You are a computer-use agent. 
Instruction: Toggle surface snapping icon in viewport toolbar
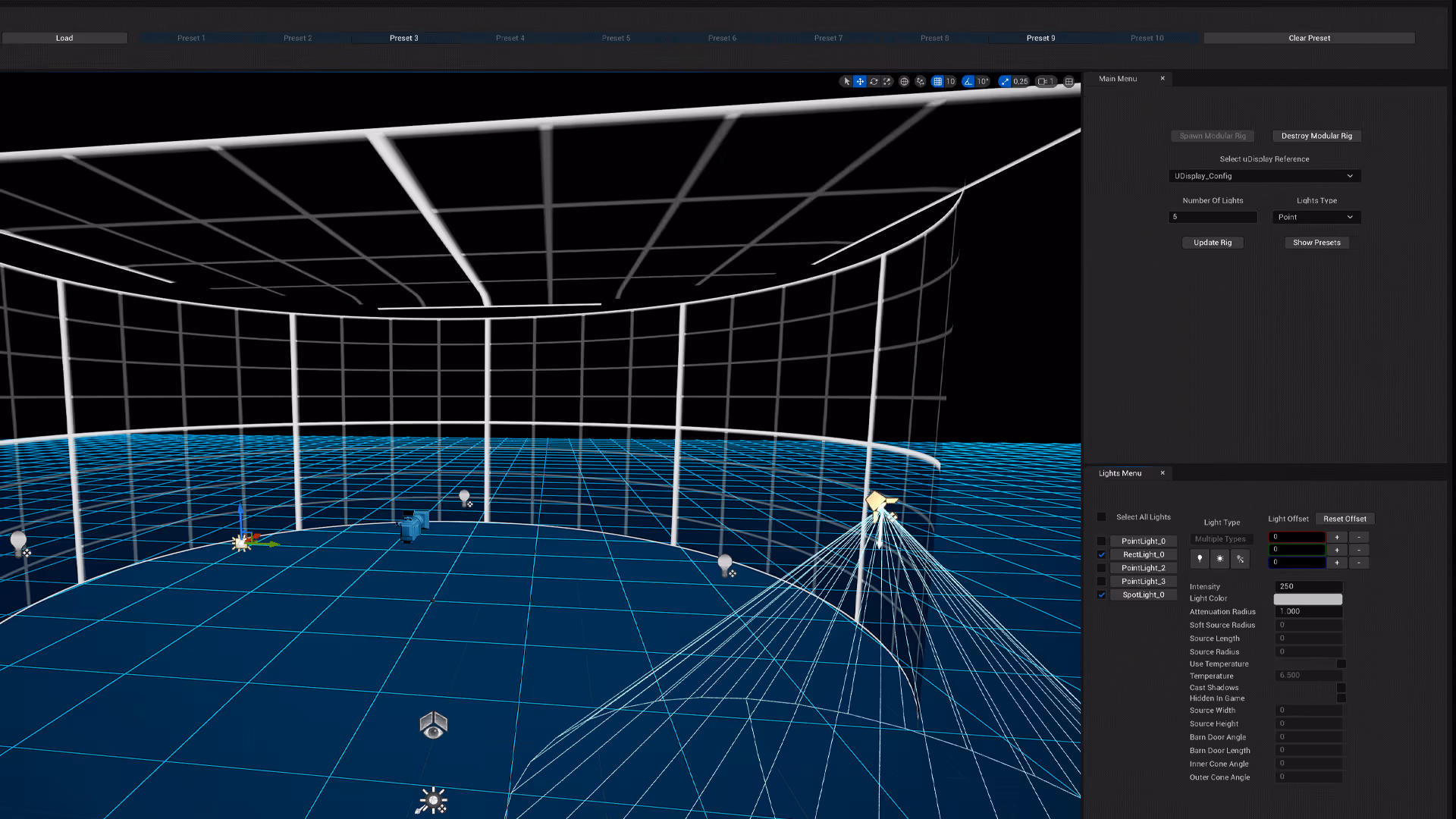coord(920,81)
